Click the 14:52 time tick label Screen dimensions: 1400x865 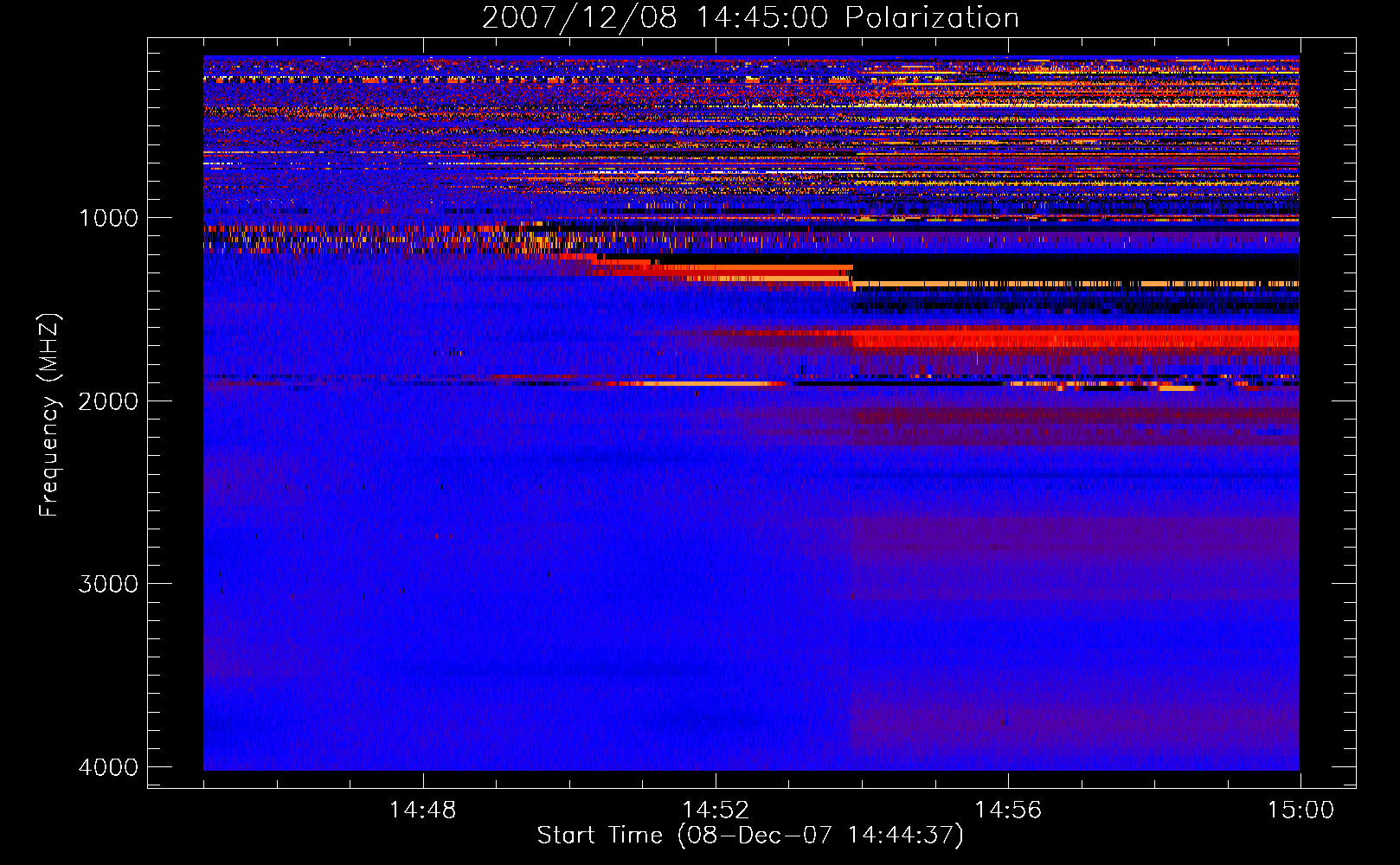click(x=716, y=811)
